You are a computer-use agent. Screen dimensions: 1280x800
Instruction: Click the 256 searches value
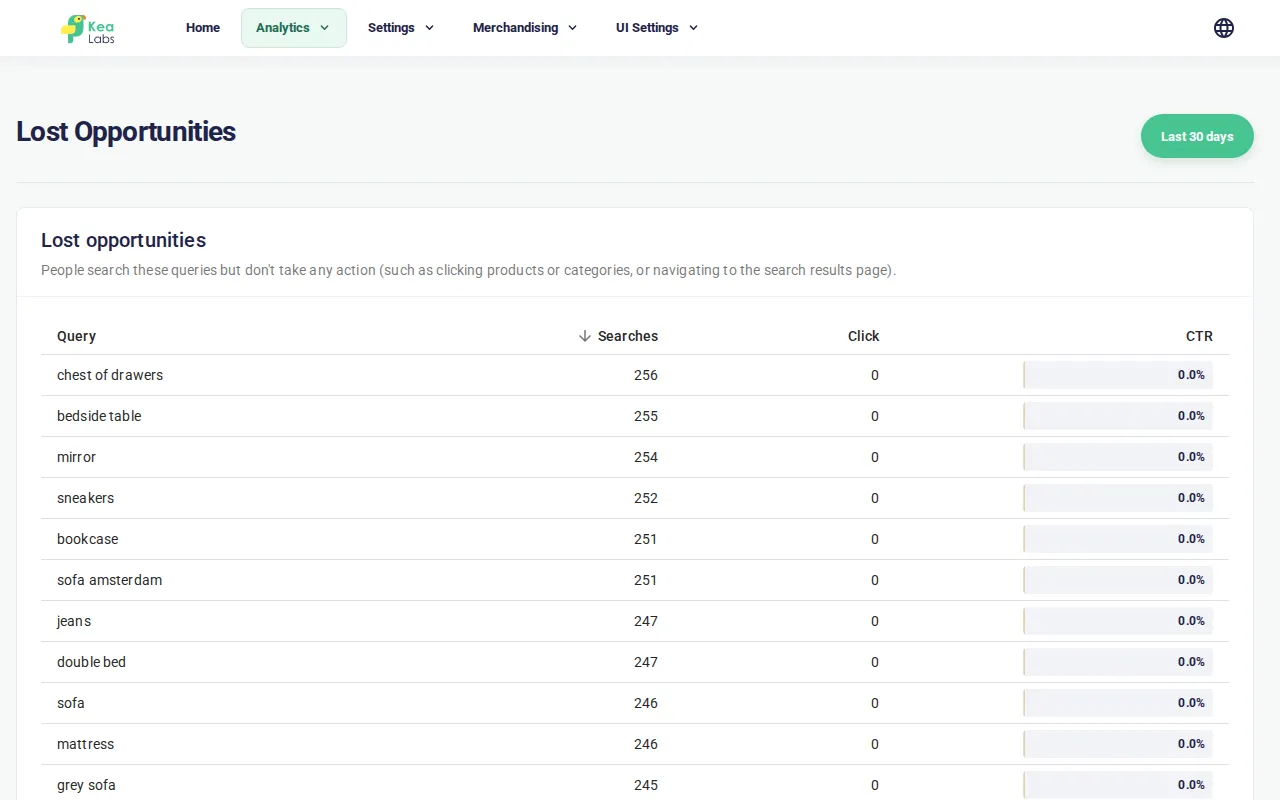646,375
